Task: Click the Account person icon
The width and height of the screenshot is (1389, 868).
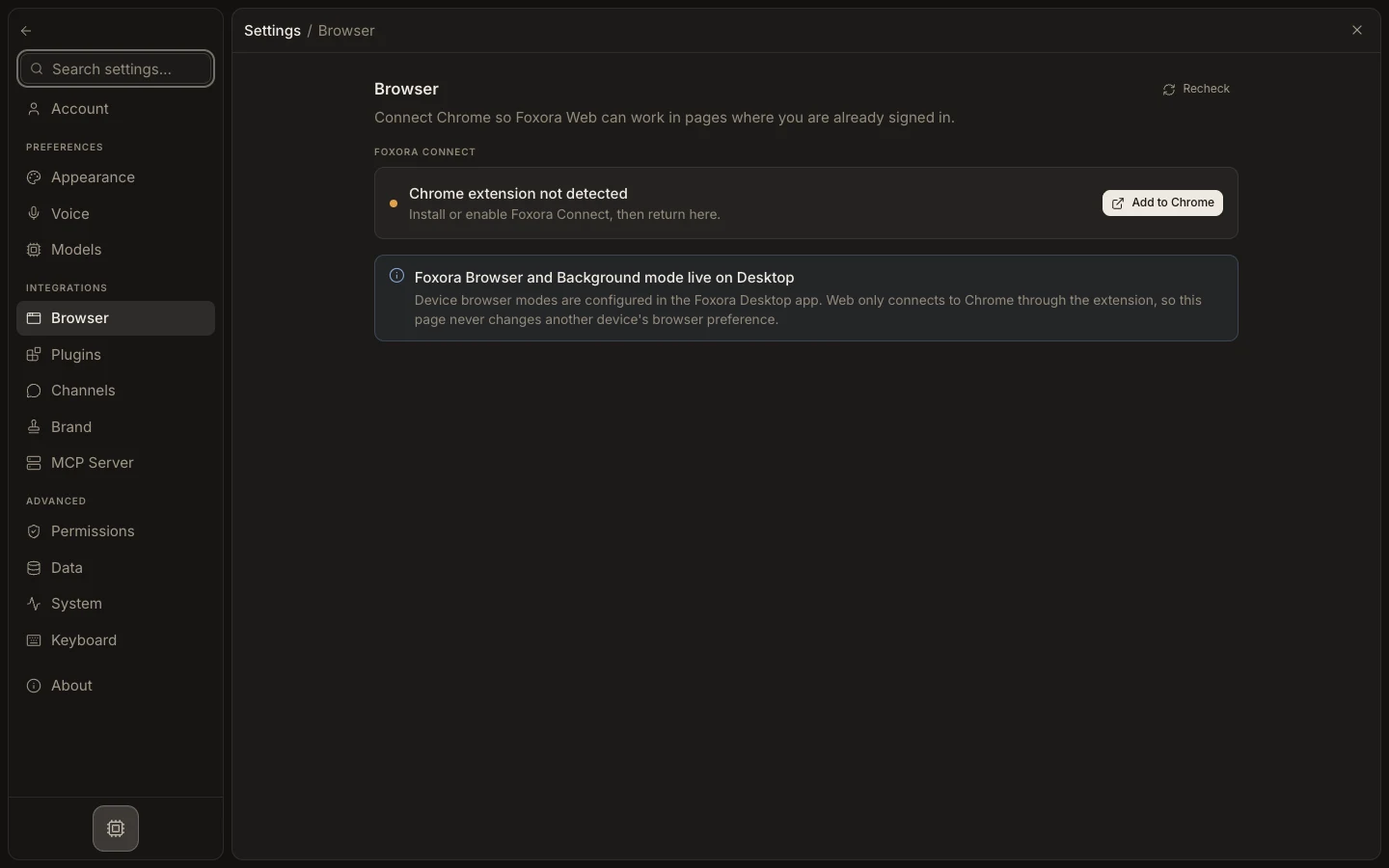Action: tap(34, 109)
